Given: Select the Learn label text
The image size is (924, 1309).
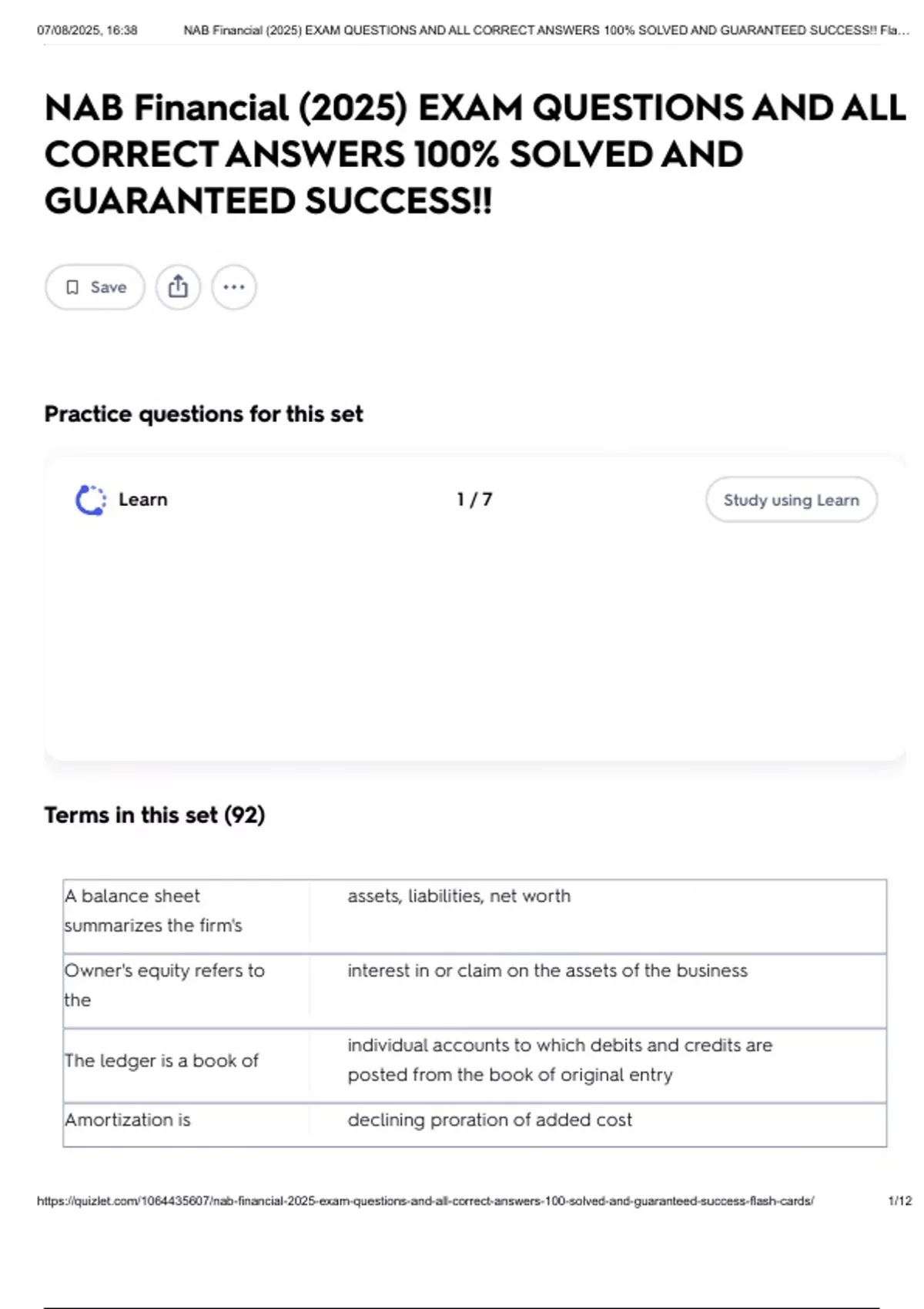Looking at the screenshot, I should (143, 500).
